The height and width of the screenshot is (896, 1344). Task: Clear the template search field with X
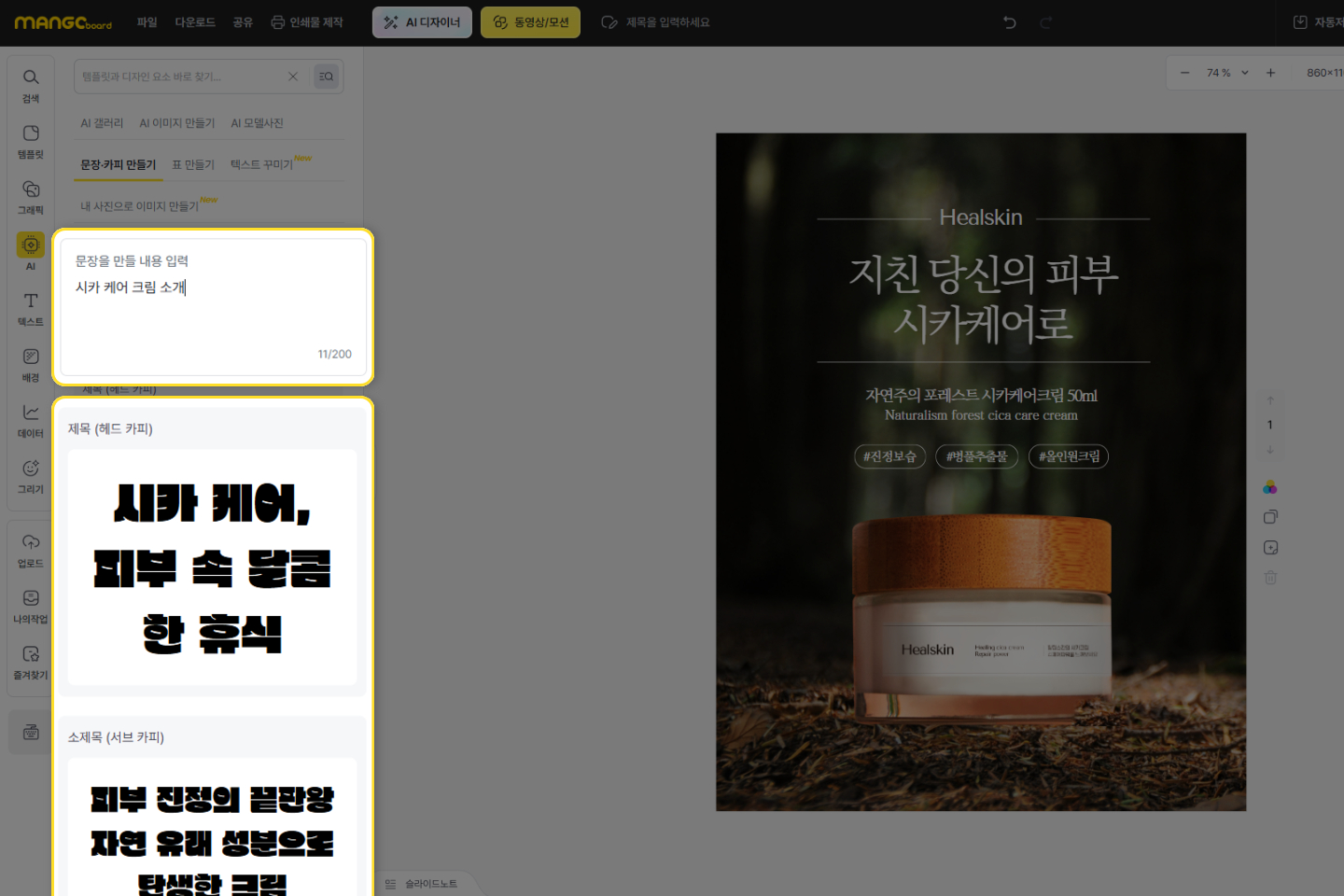[x=293, y=77]
